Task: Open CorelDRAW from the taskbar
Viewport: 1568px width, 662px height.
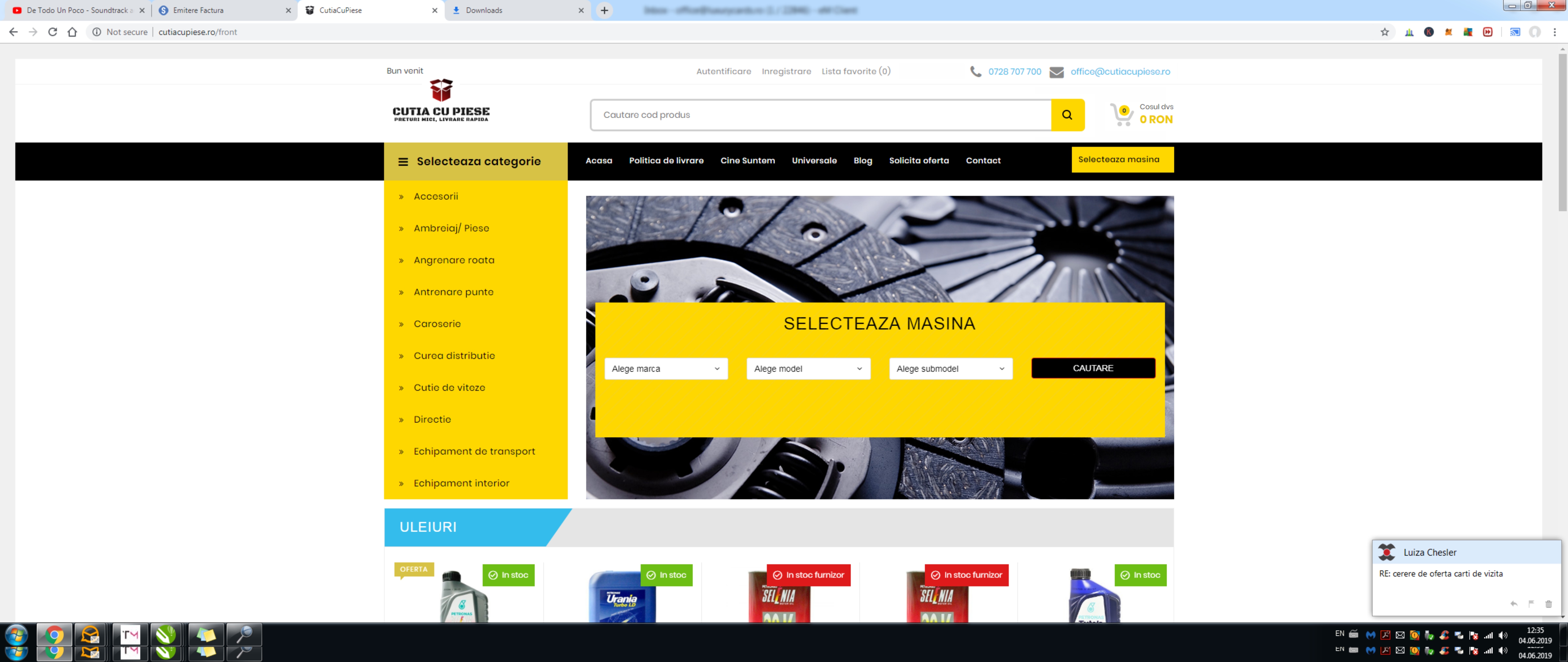Action: pos(166,635)
